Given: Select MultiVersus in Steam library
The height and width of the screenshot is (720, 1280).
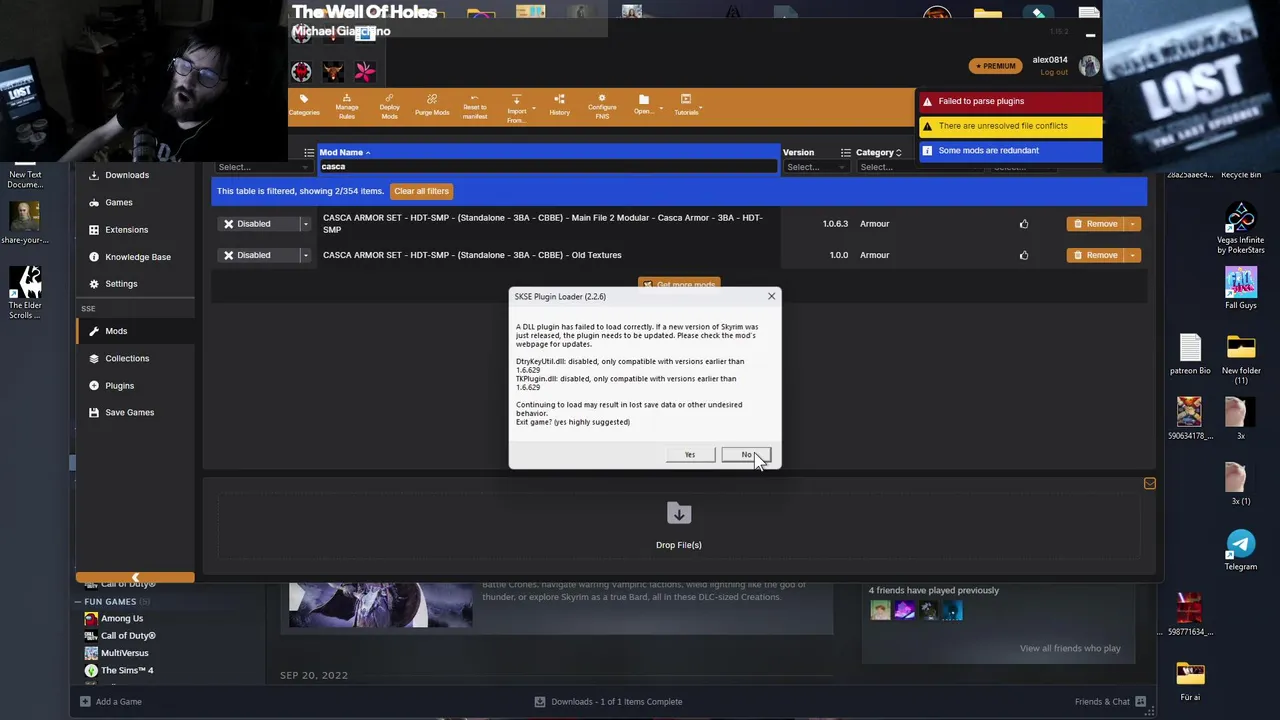Looking at the screenshot, I should click(x=124, y=653).
